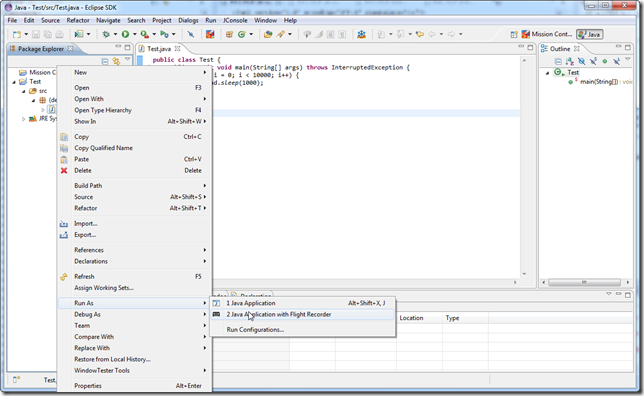The width and height of the screenshot is (644, 396).
Task: Collapse the Test class in Outline
Action: [547, 73]
